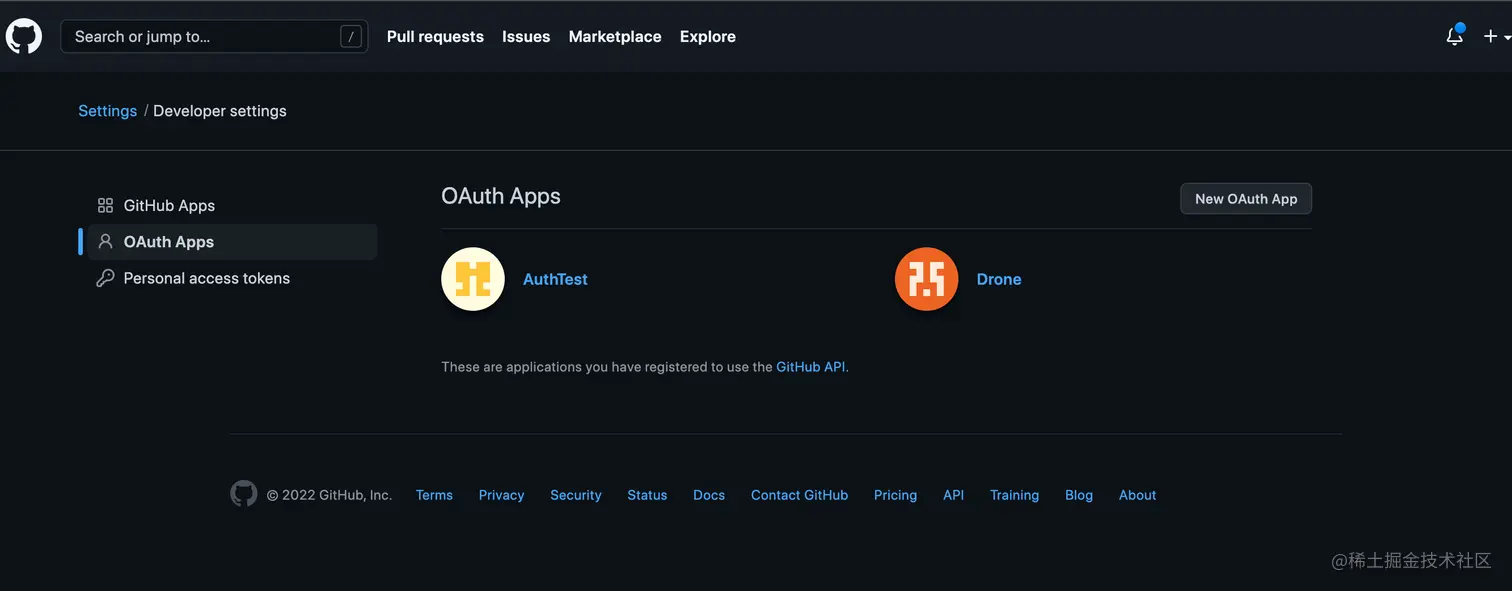Viewport: 1512px width, 591px height.
Task: Open the Docs footer link
Action: (709, 495)
